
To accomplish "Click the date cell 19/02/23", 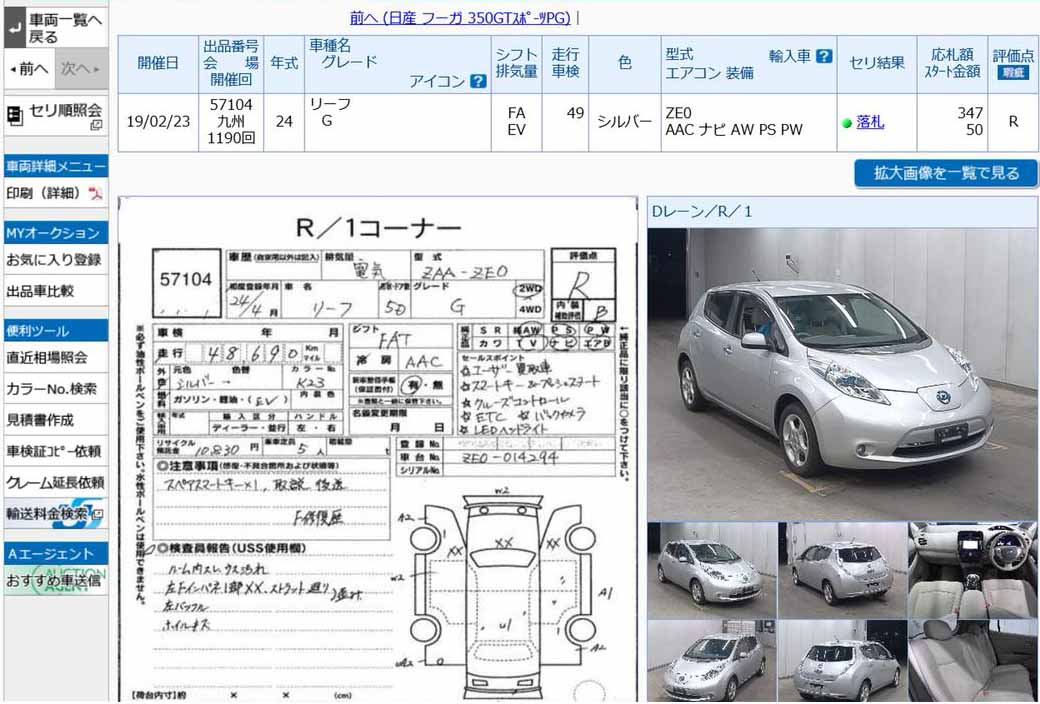I will [x=158, y=122].
